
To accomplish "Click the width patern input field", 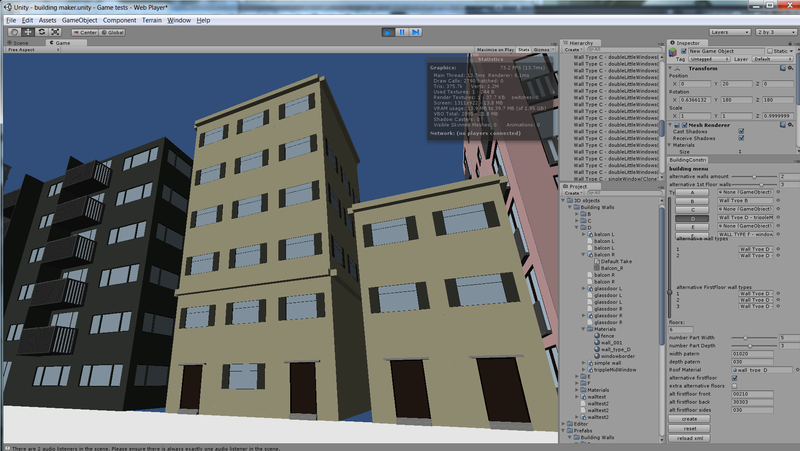I will pyautogui.click(x=753, y=353).
